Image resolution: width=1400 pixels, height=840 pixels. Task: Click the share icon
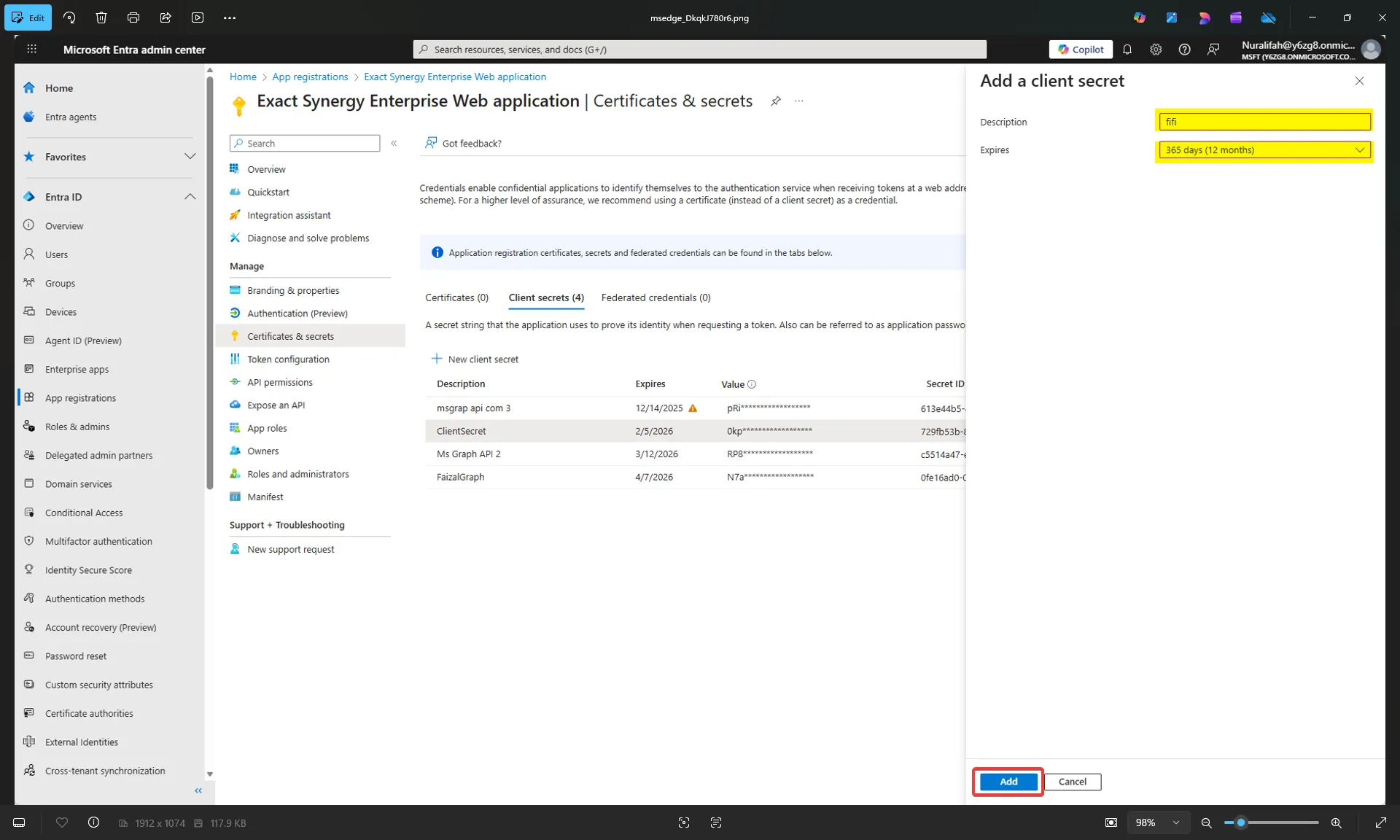click(x=165, y=17)
